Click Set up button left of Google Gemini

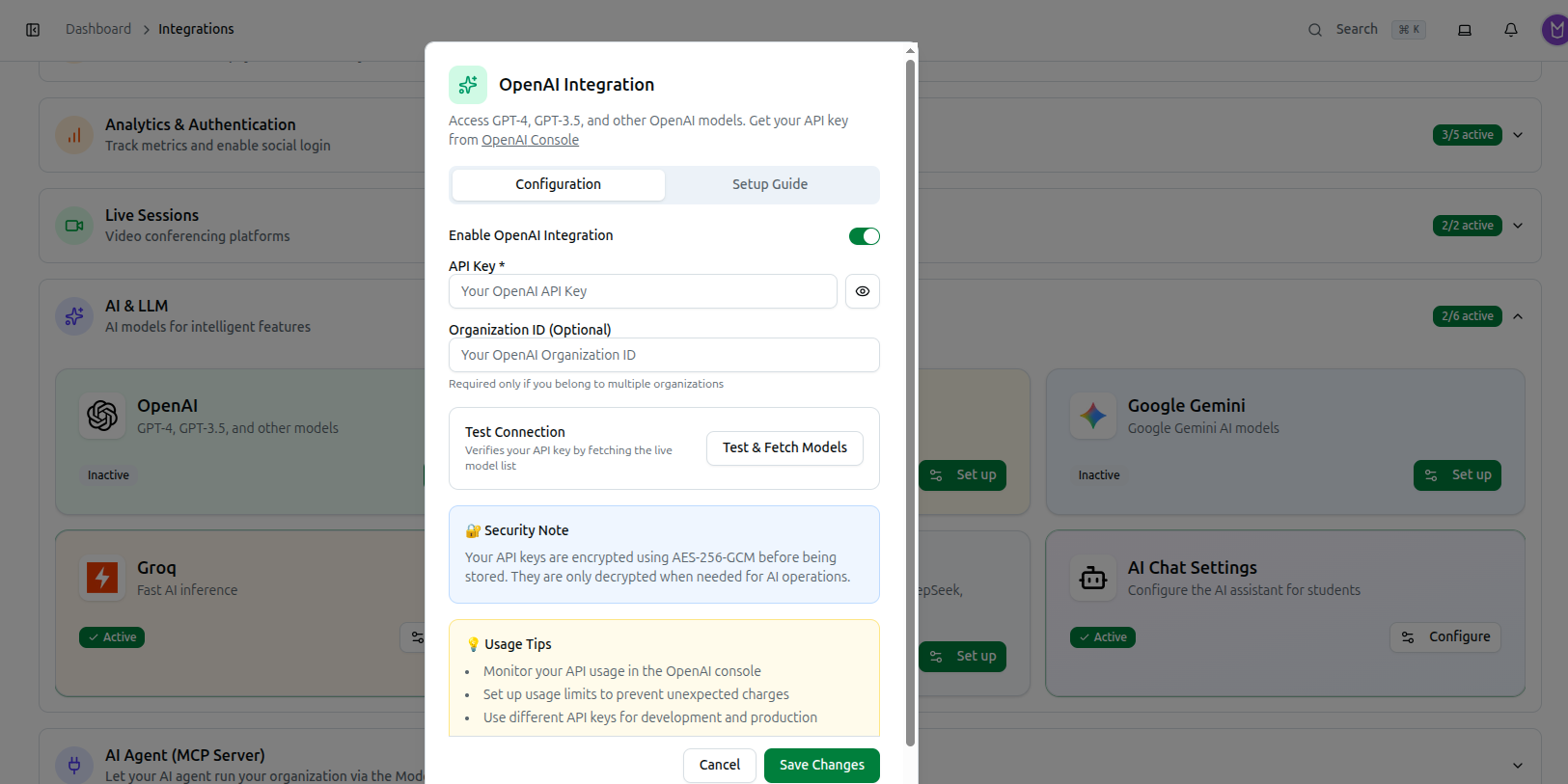click(x=962, y=475)
